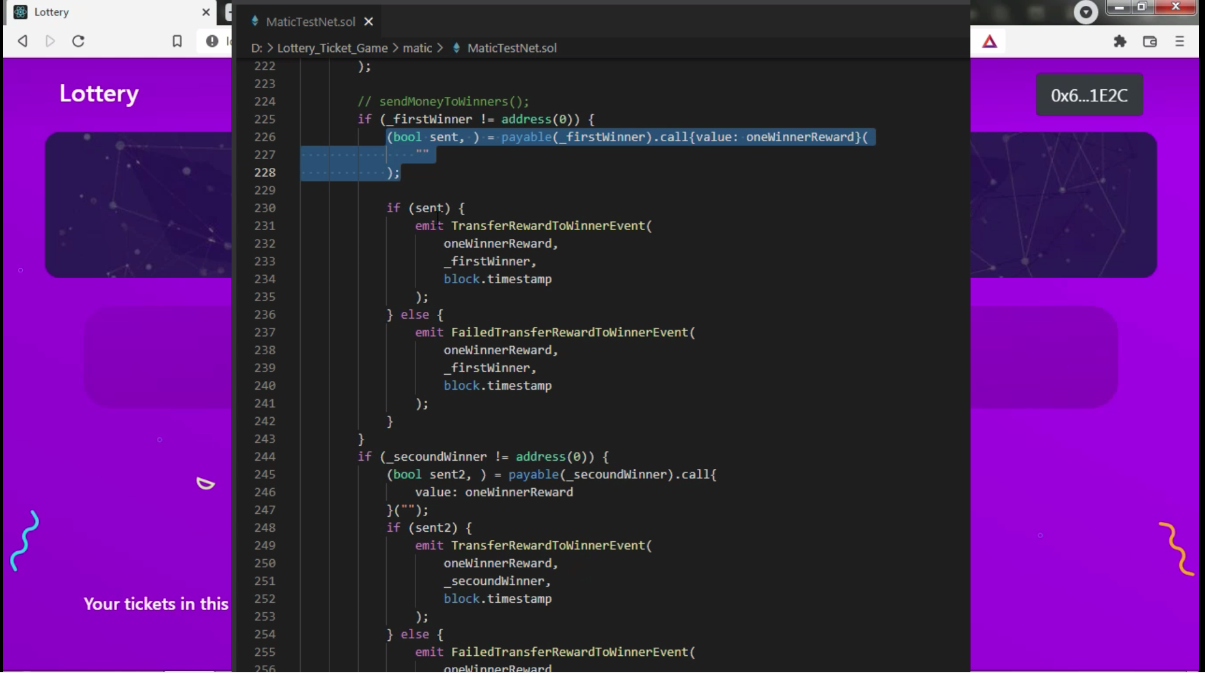1205x673 pixels.
Task: Click '_firstWinner,' on line 239
Action: coord(490,368)
